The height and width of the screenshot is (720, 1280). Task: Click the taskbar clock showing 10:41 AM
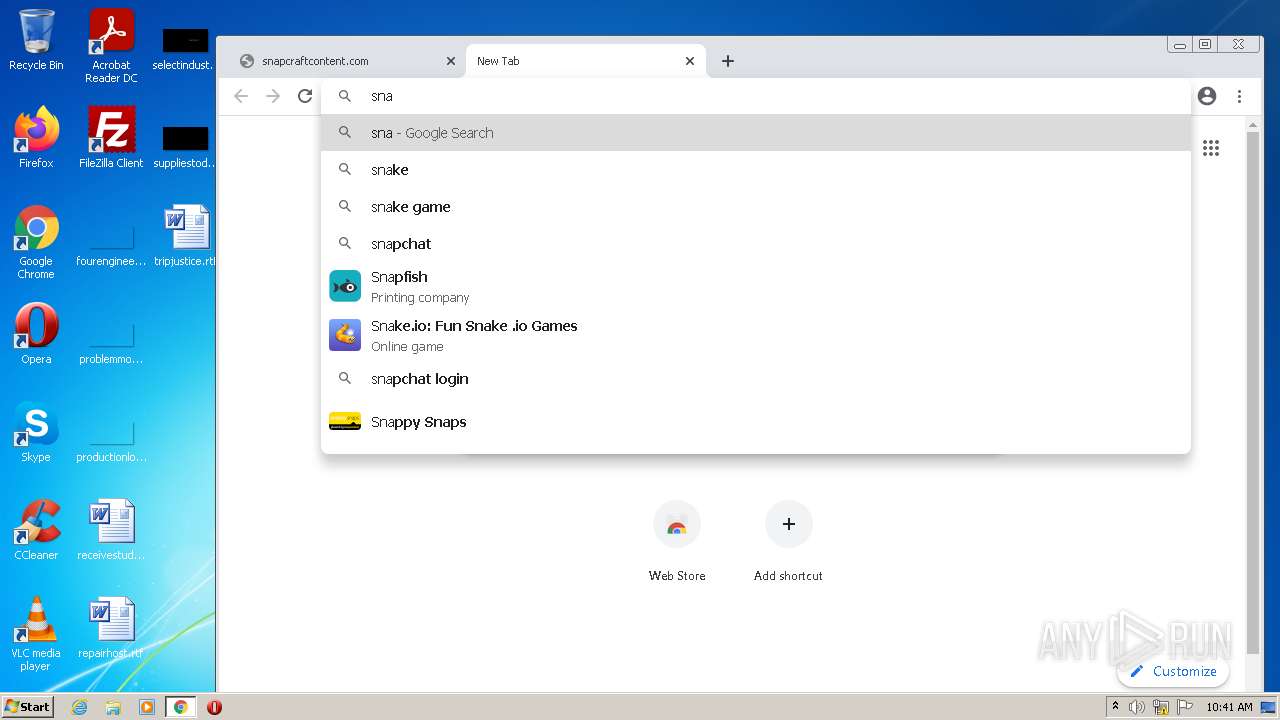click(x=1229, y=707)
